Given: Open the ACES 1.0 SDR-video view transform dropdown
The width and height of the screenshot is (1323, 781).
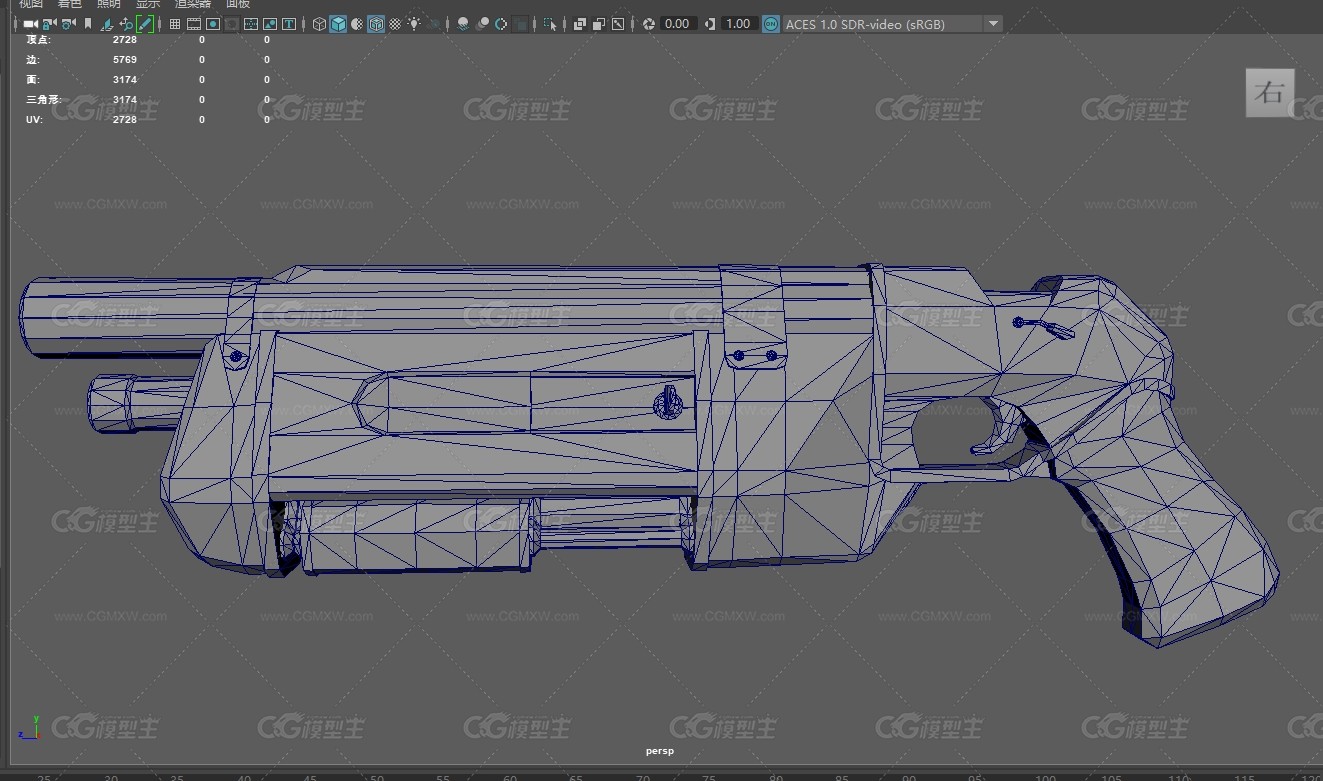Looking at the screenshot, I should (x=892, y=24).
